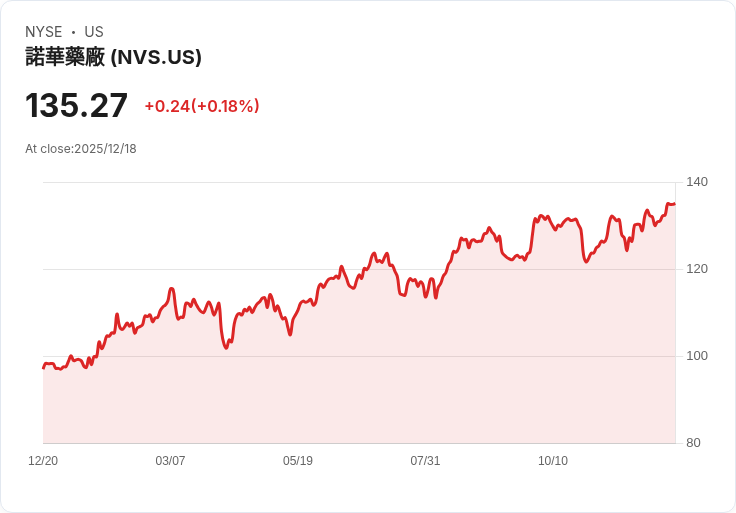Click the 10/10 date axis label
This screenshot has width=736, height=513.
(552, 461)
